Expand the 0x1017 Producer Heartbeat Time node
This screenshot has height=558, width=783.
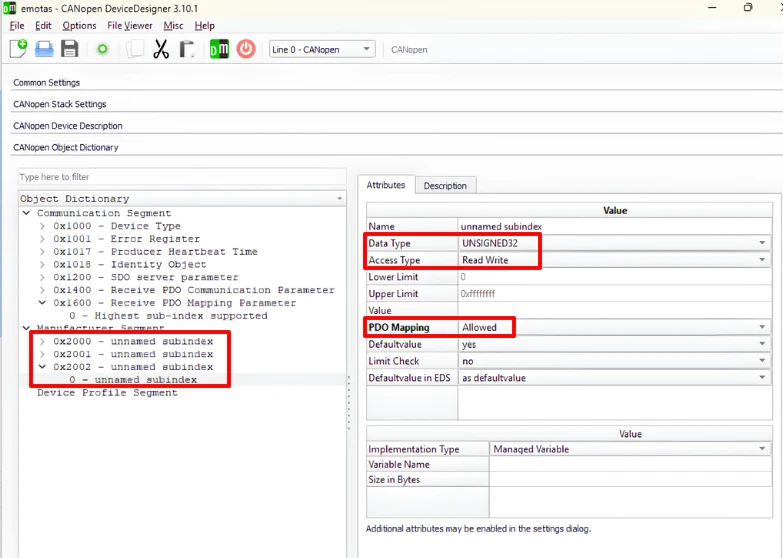pyautogui.click(x=42, y=251)
